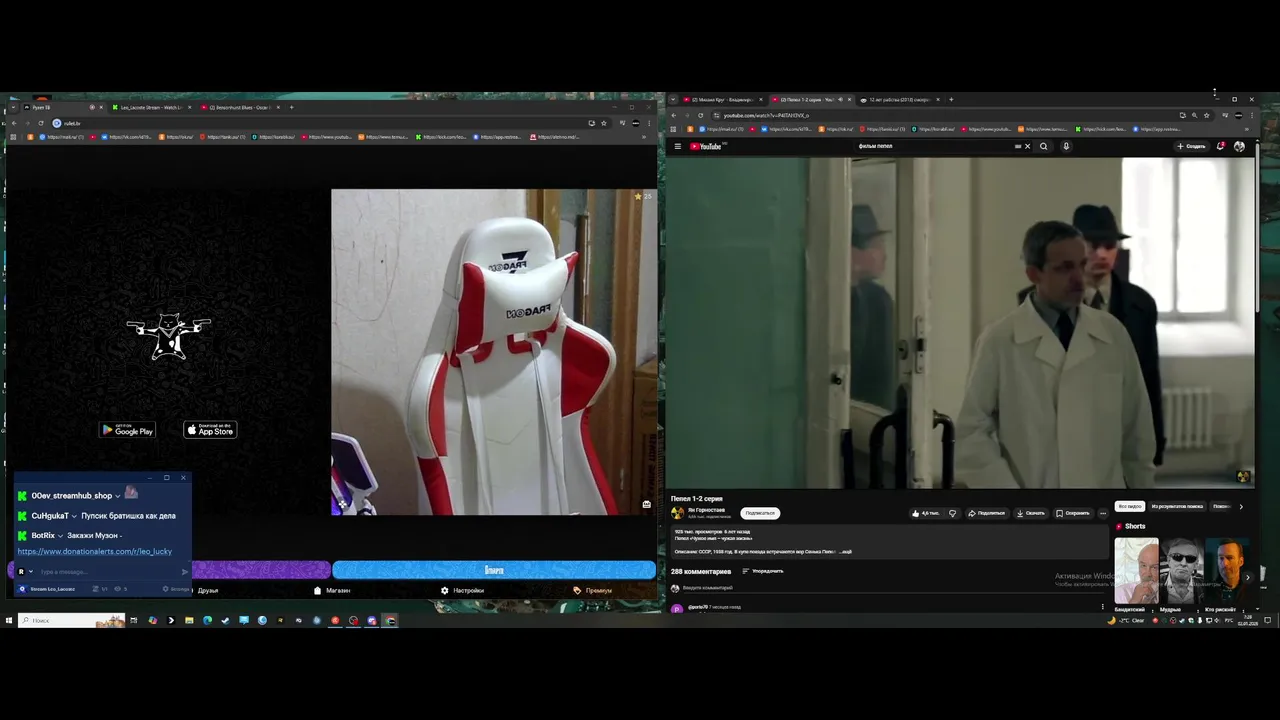Open App Store download badge
Image resolution: width=1280 pixels, height=720 pixels.
(x=210, y=430)
